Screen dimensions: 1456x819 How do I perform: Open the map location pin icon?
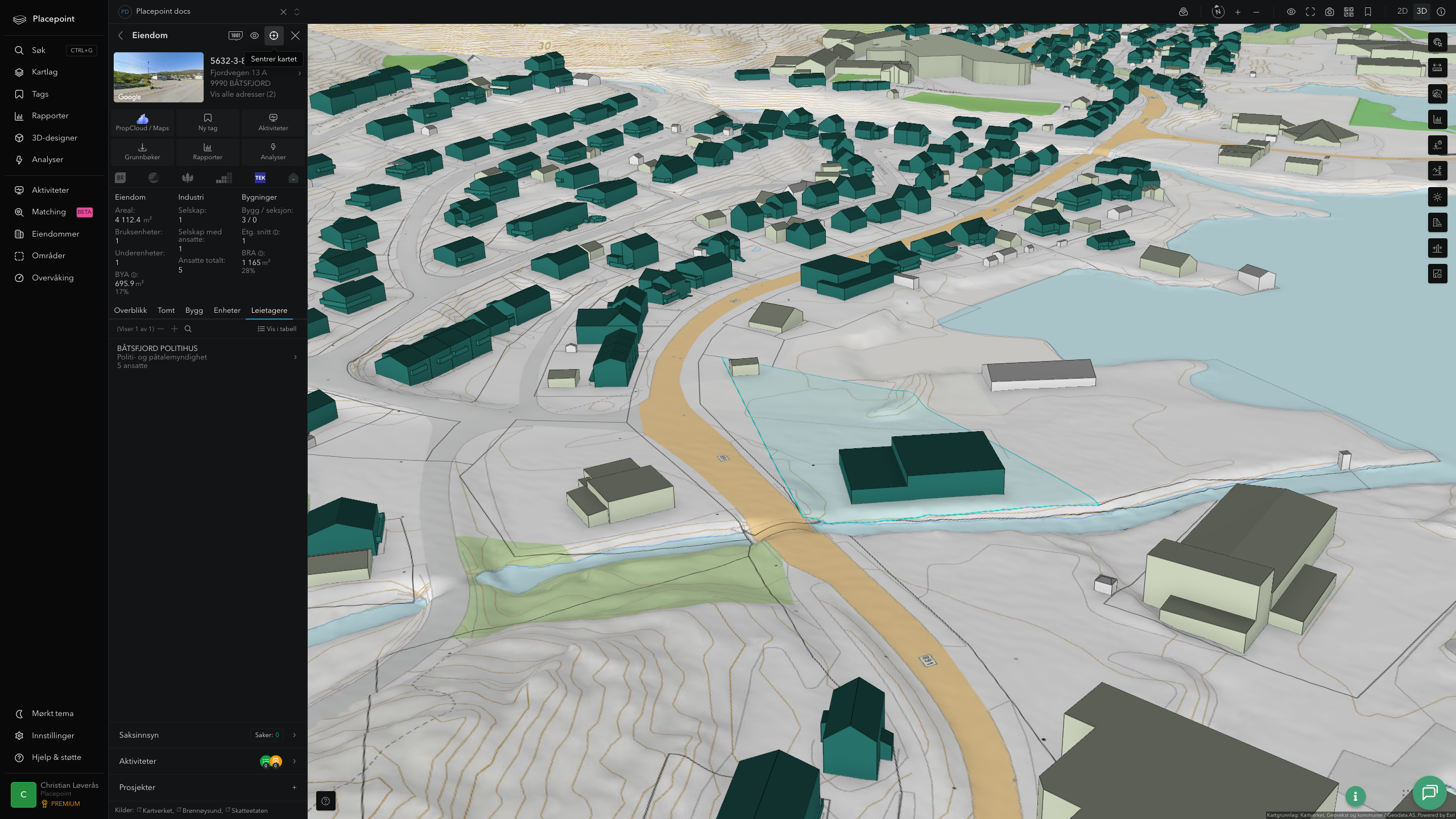click(1183, 12)
